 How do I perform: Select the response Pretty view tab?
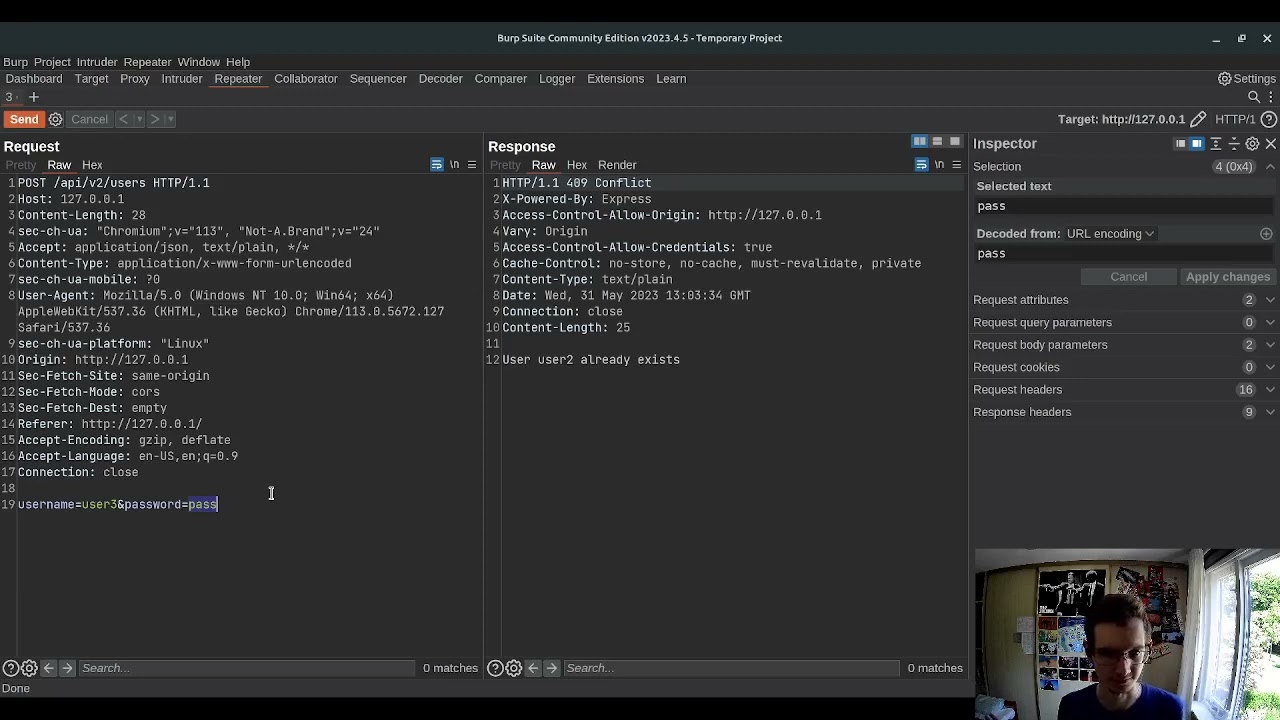tap(505, 165)
